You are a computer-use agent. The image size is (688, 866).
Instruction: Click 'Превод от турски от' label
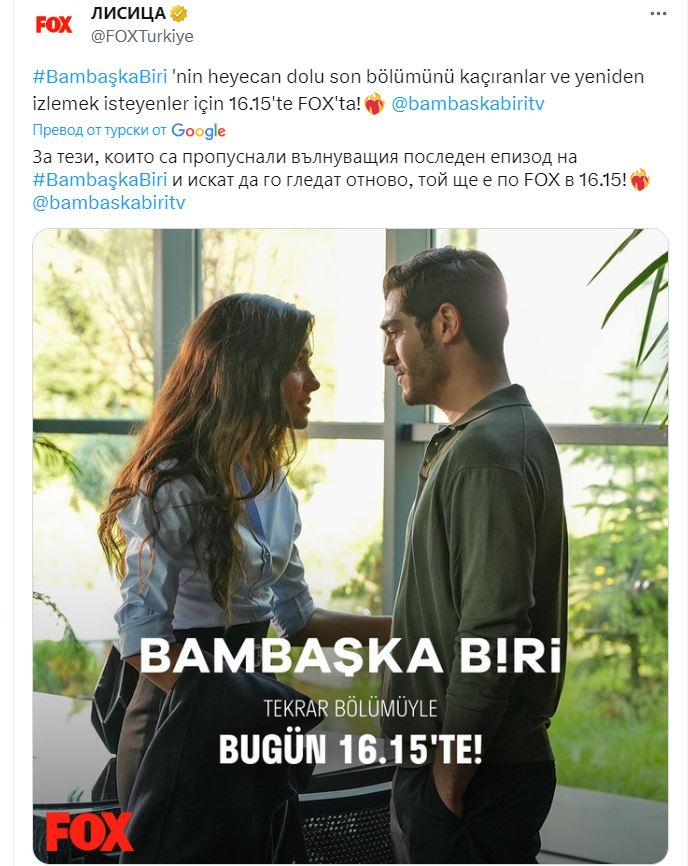[x=99, y=130]
